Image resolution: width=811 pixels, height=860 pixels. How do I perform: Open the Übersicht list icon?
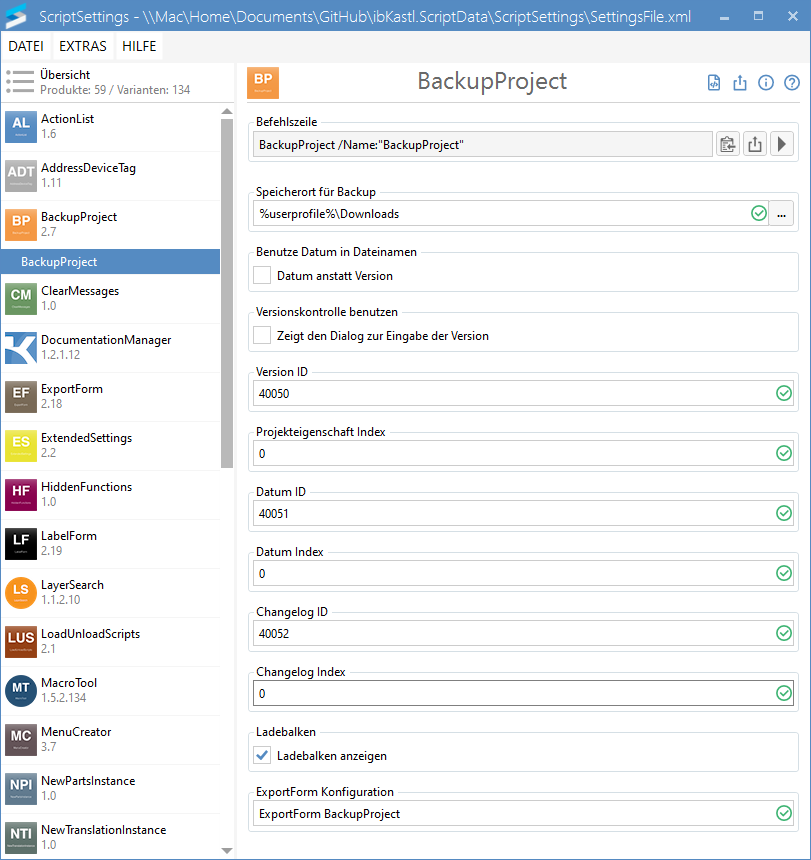[x=20, y=82]
